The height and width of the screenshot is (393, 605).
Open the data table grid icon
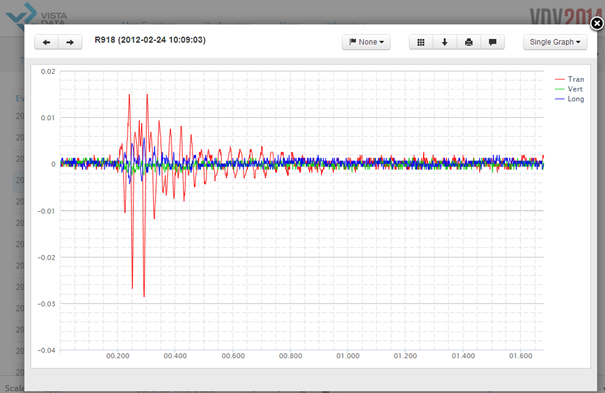[421, 42]
